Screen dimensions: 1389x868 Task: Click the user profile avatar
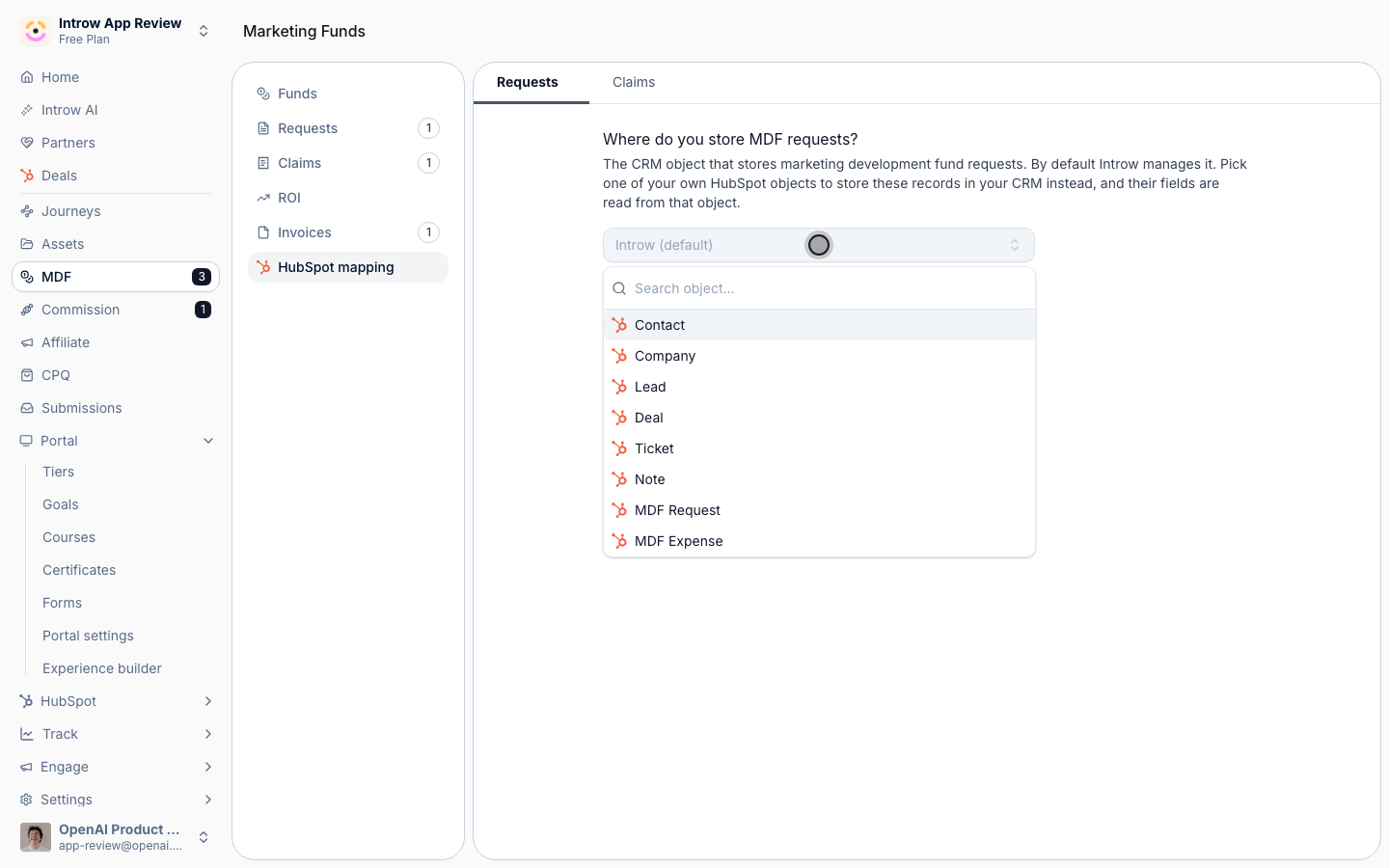[36, 837]
